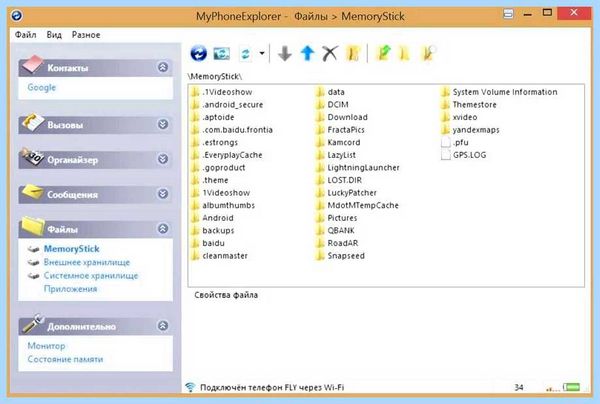Select MemoryStick in the Файлы panel

pos(72,249)
